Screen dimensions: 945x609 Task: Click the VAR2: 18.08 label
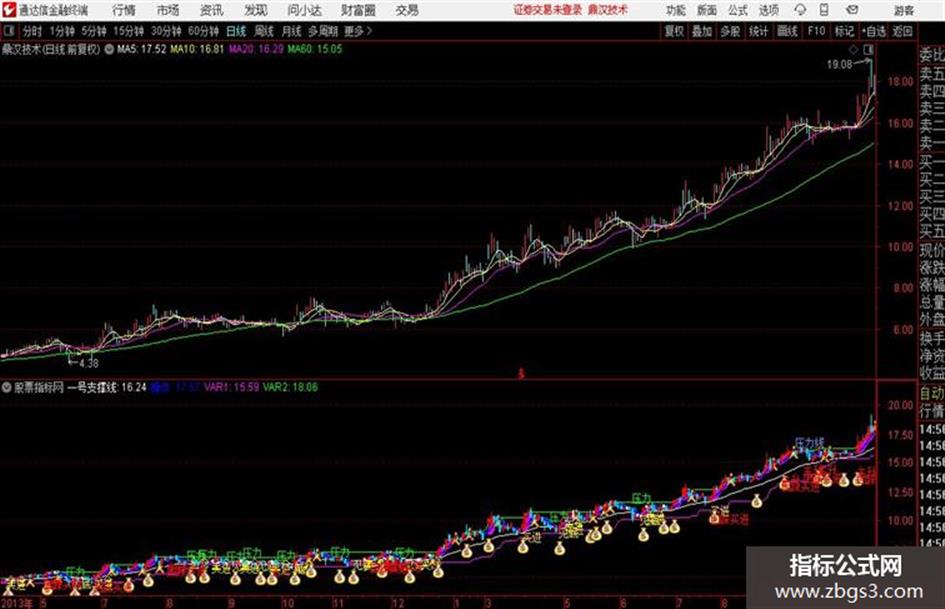point(290,387)
